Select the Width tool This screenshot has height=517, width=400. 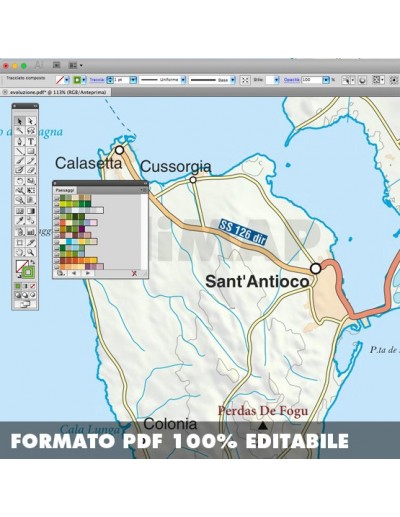click(x=20, y=190)
